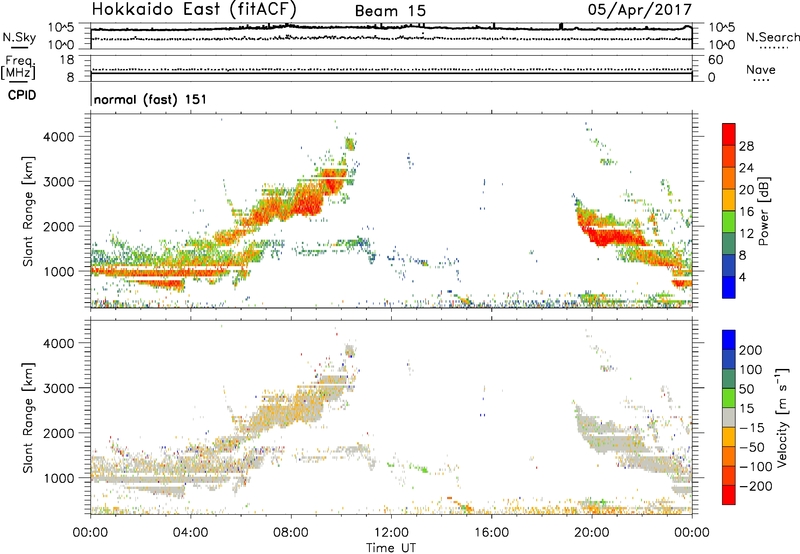Click the '20:00' time tick label
Screen dimensions: 800x554
coord(592,533)
